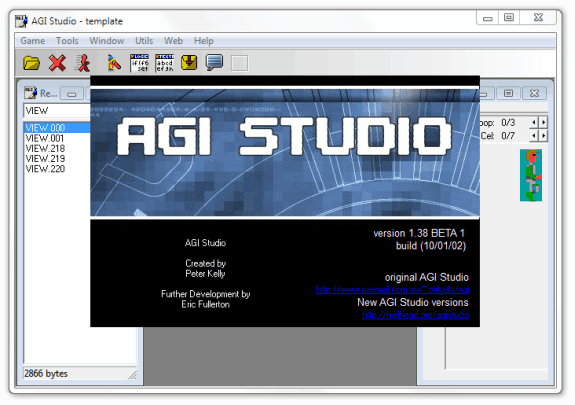Open the VIEW resource type dropdown
This screenshot has height=405, width=575.
(x=57, y=110)
